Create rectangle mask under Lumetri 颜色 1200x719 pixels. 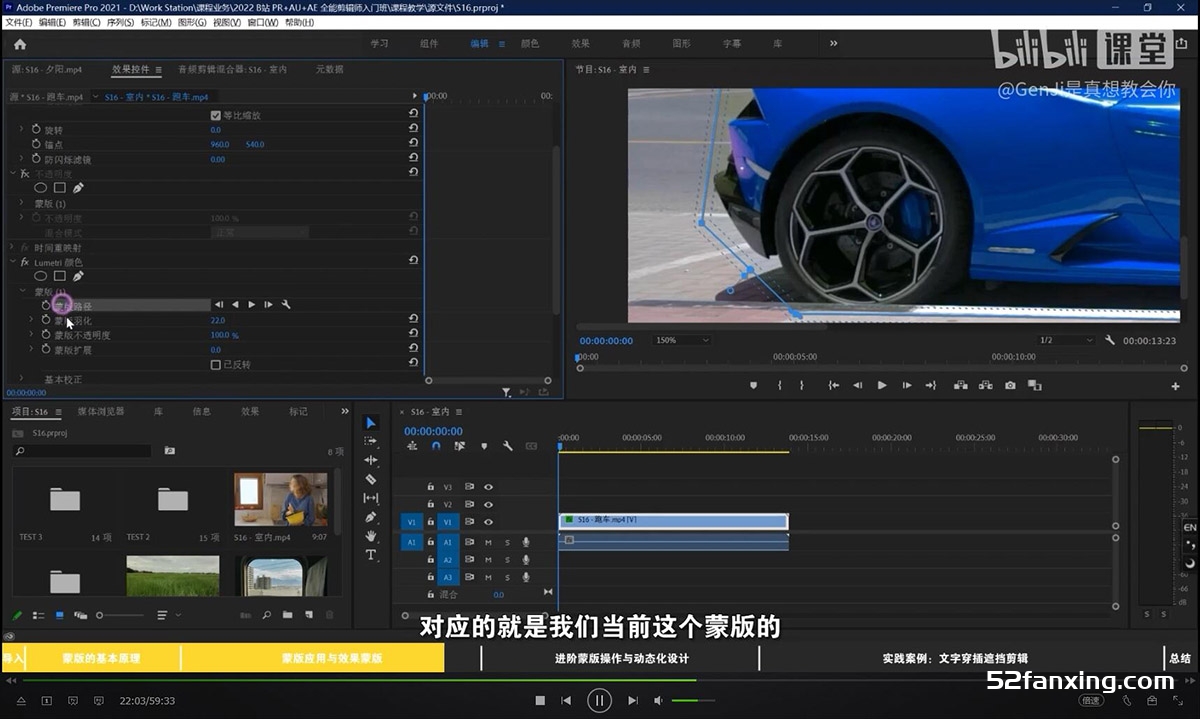coord(60,276)
